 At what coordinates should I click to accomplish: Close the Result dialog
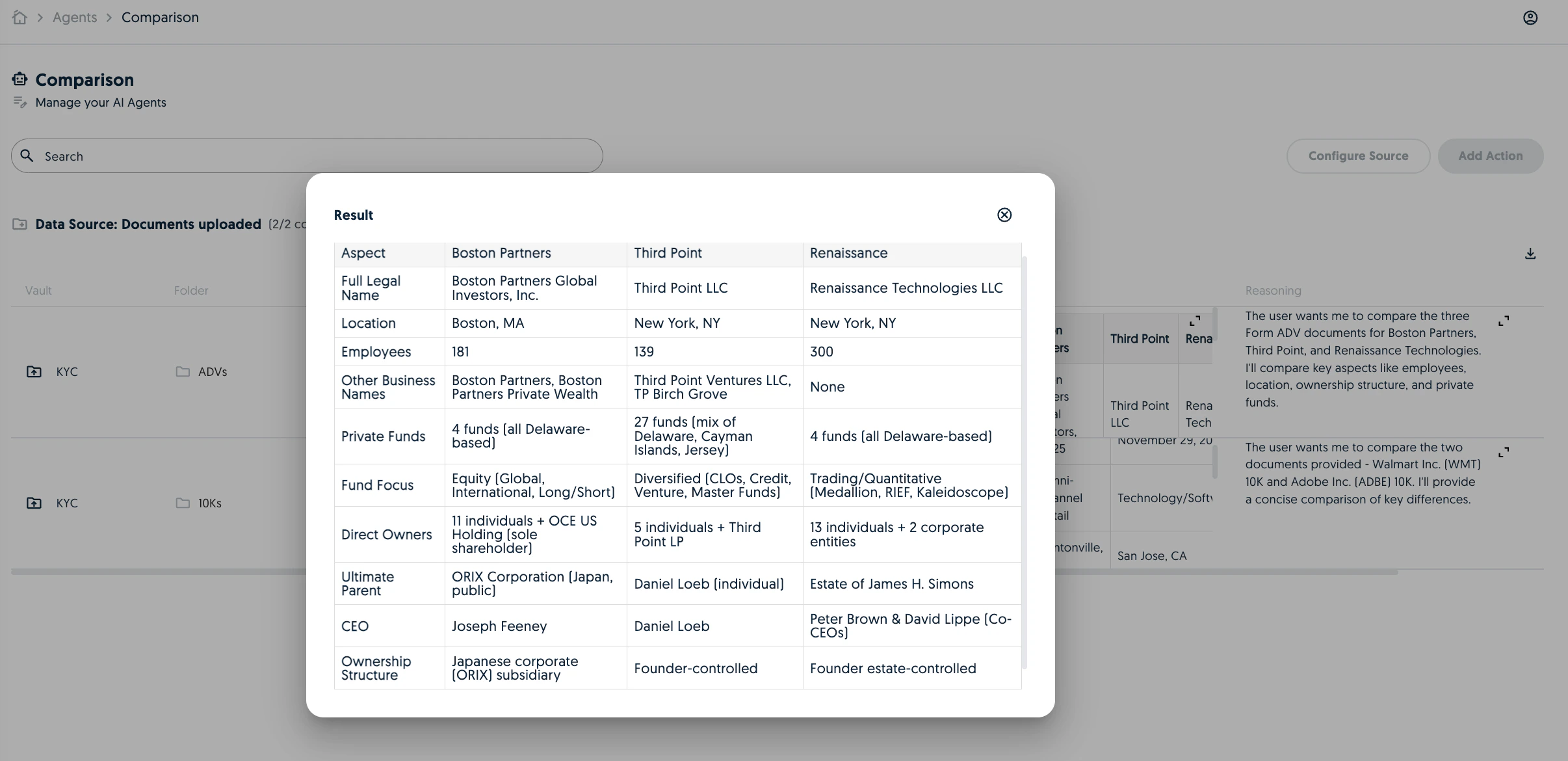coord(1004,215)
